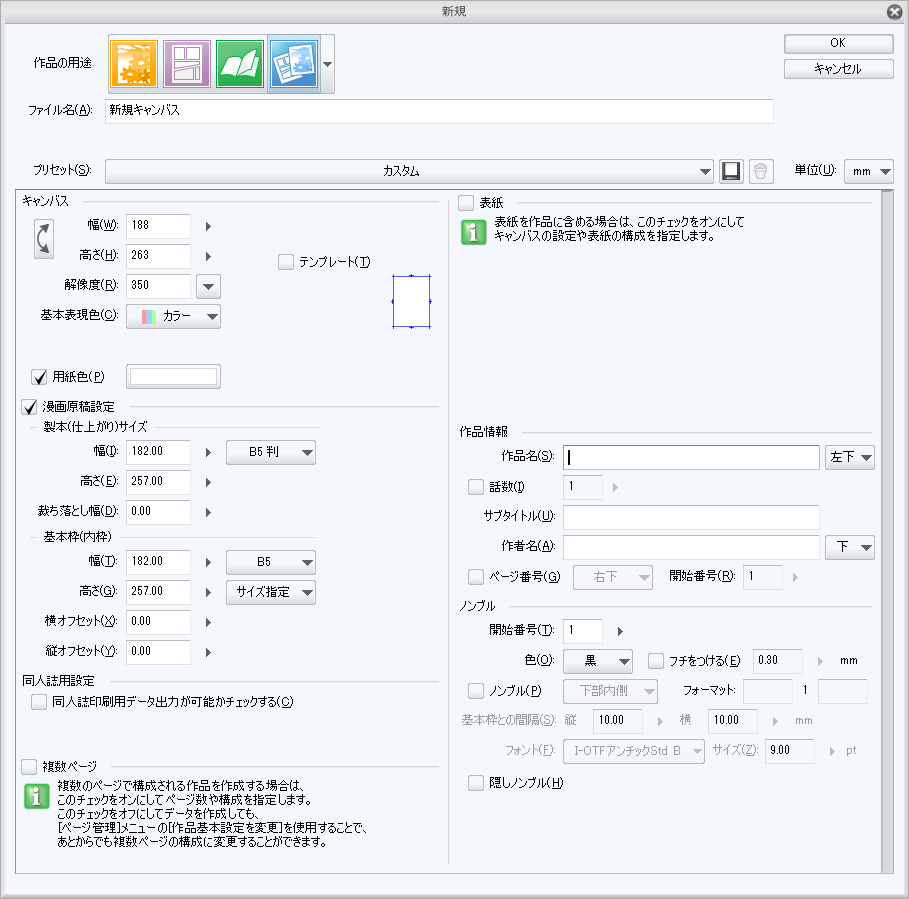Open the プリセット カスタム dropdown
This screenshot has height=899, width=909.
[409, 172]
